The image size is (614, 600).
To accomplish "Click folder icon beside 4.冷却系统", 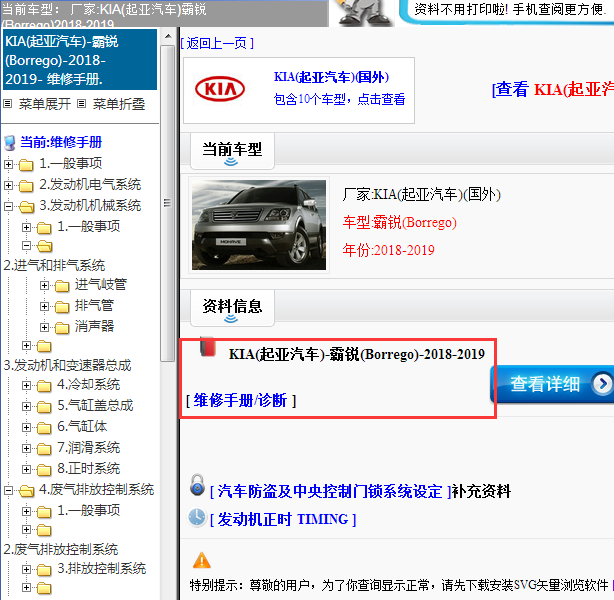I will click(44, 386).
